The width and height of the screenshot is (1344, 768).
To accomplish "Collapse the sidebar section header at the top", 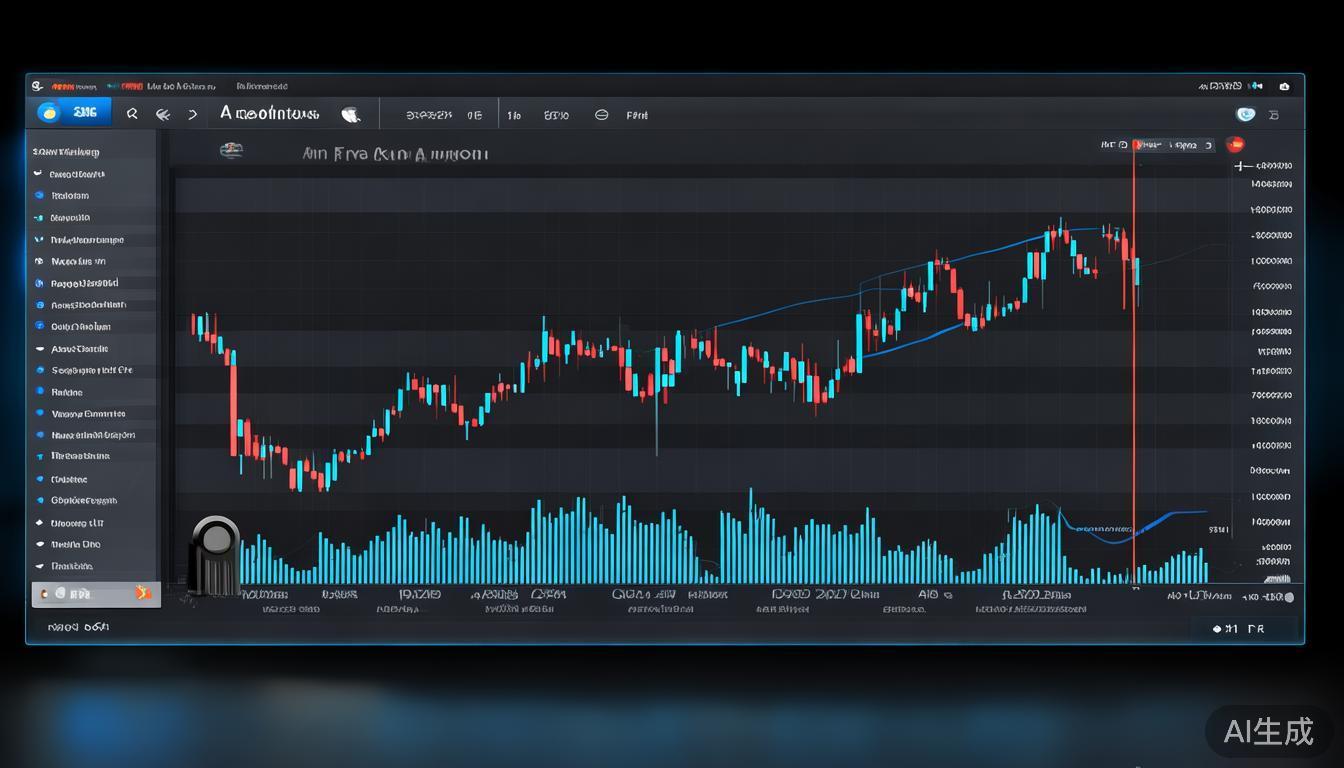I will click(66, 152).
